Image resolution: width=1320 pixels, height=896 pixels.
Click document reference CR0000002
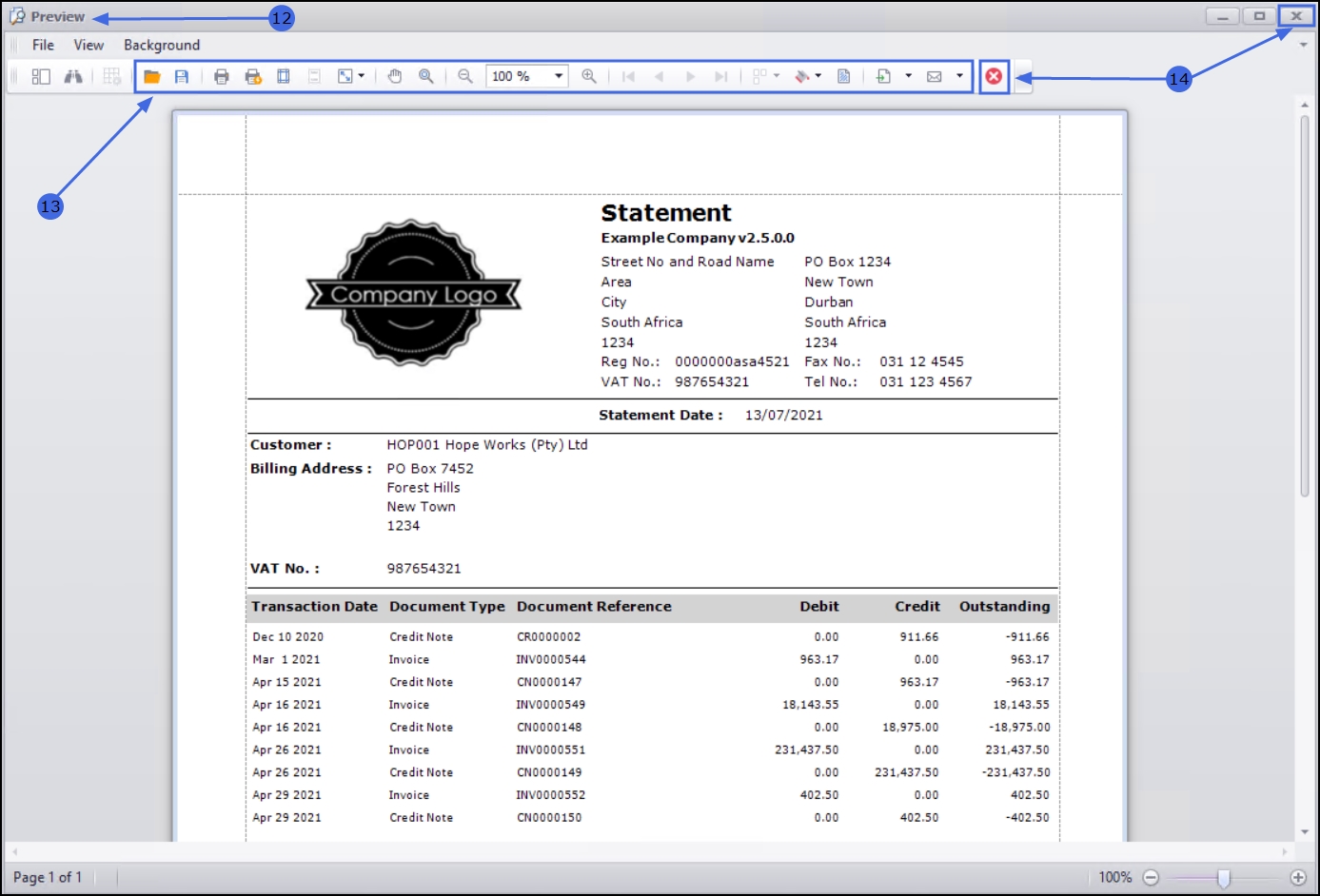click(x=548, y=636)
